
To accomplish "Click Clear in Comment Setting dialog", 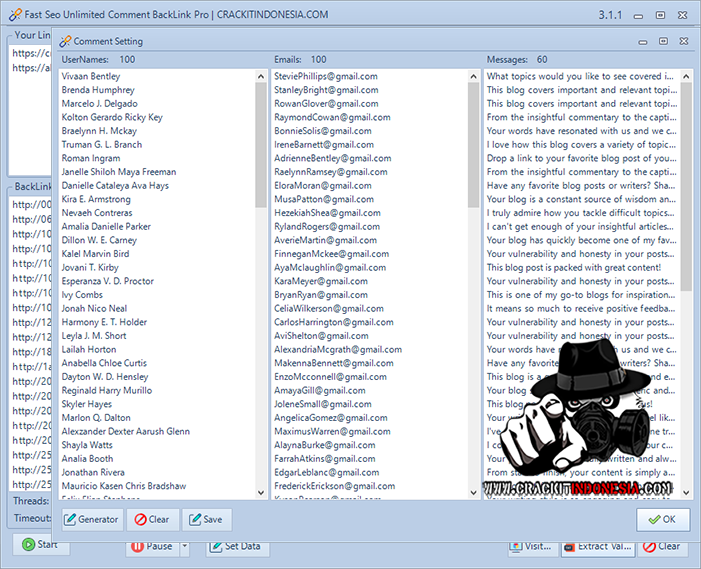I will tap(151, 519).
